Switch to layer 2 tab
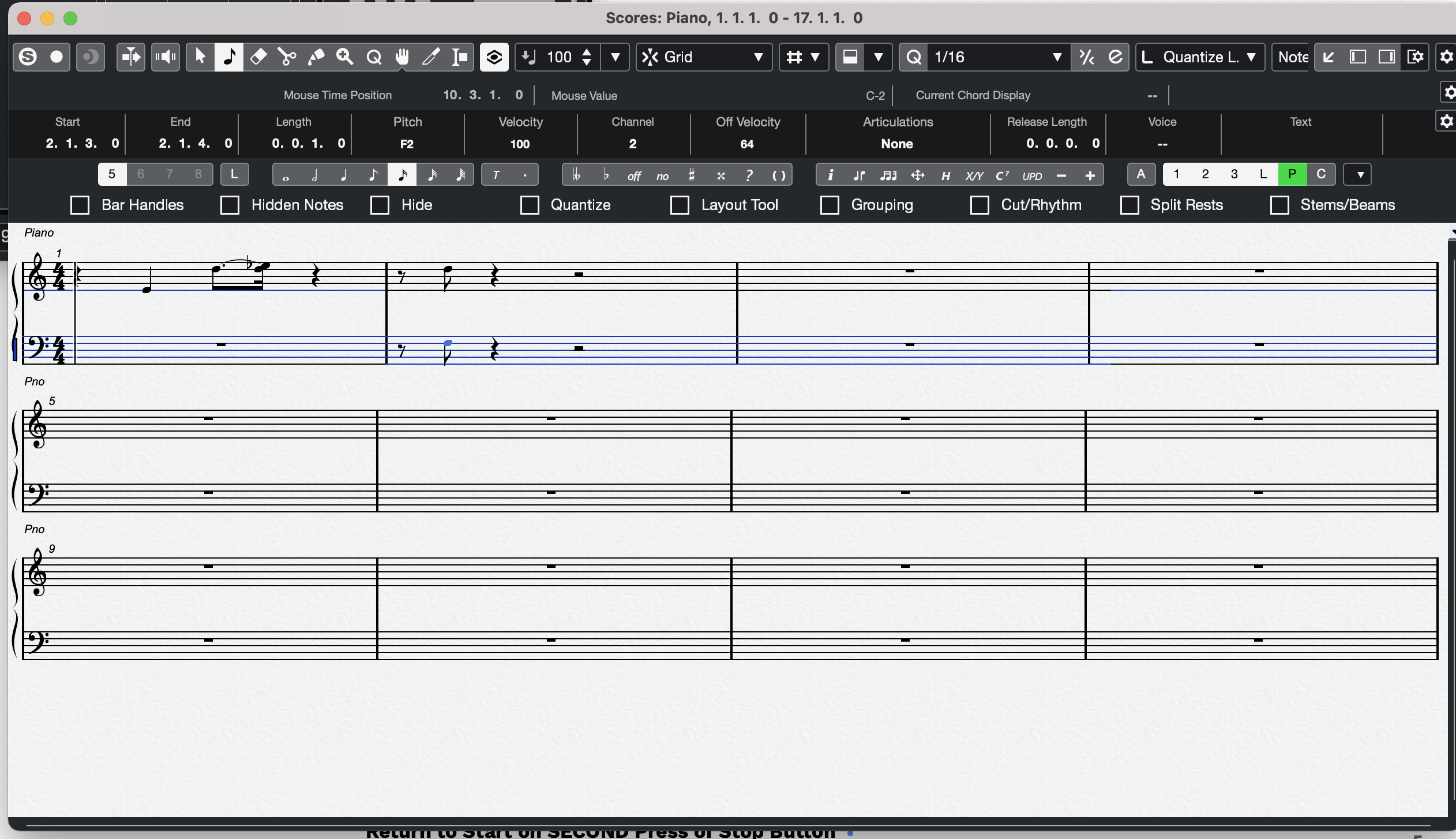Image resolution: width=1456 pixels, height=839 pixels. [1205, 174]
